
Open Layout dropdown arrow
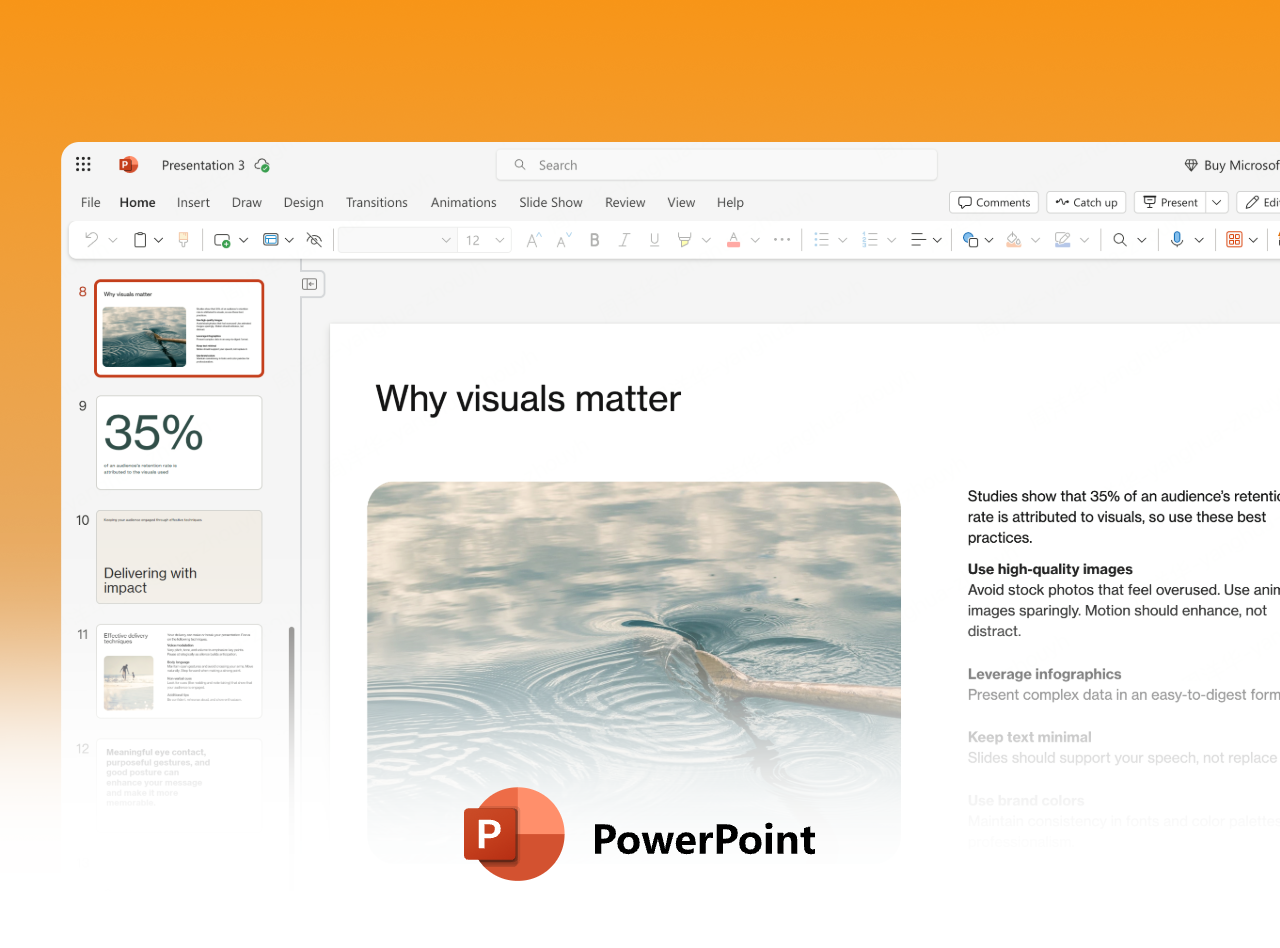click(289, 240)
